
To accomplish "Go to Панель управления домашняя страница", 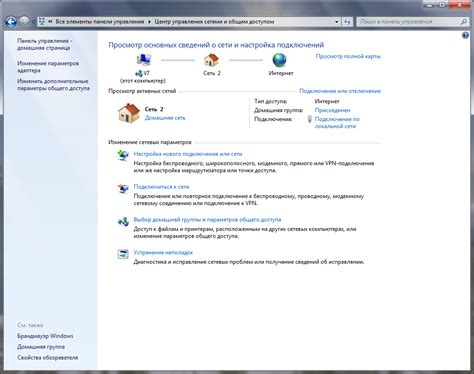I will [x=44, y=44].
